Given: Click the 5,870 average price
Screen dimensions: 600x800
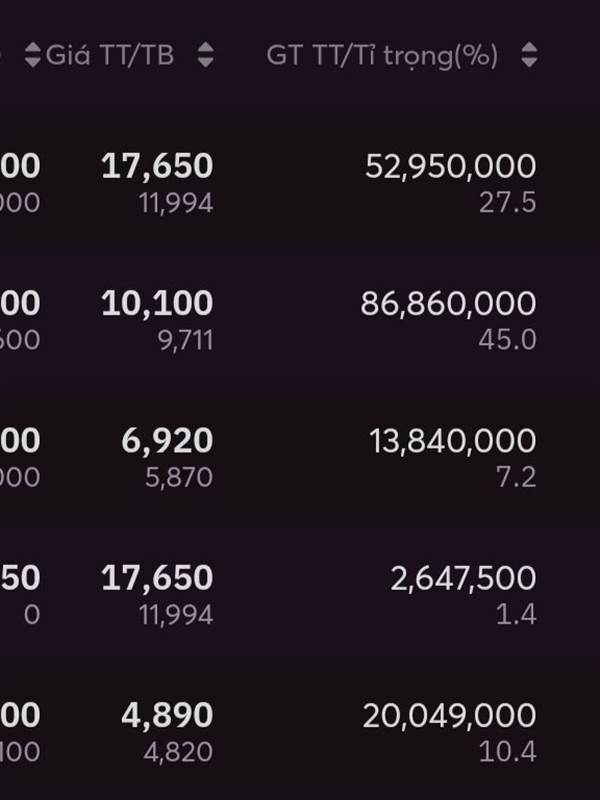Looking at the screenshot, I should click(x=179, y=478).
